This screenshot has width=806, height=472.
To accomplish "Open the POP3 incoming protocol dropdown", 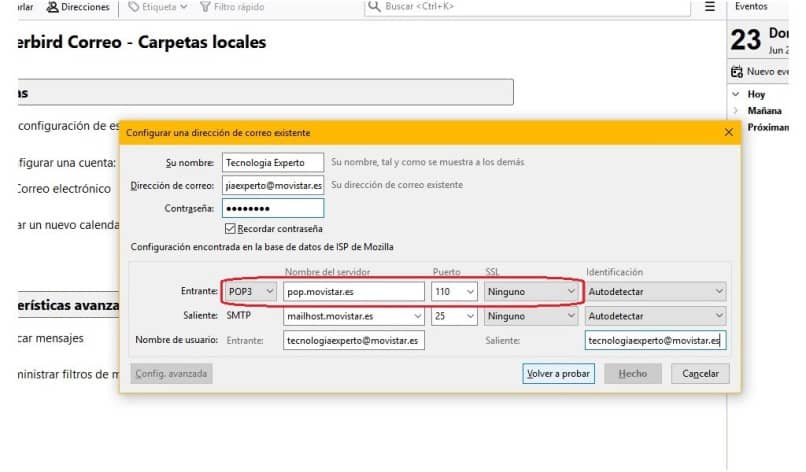I will 250,292.
